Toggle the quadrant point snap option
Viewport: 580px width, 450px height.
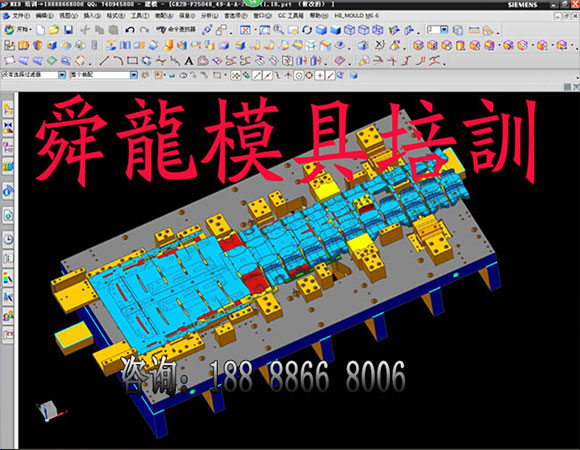coord(309,75)
